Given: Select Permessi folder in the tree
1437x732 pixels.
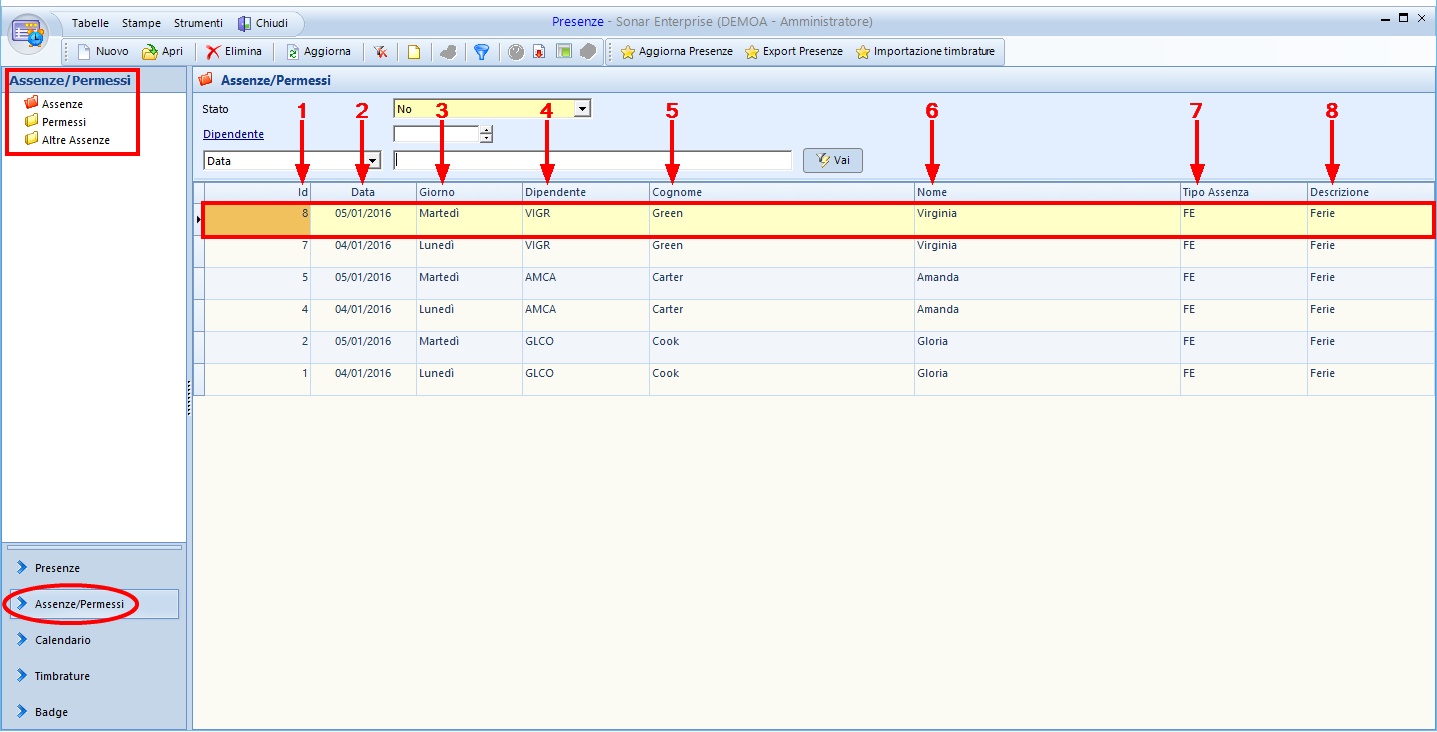Looking at the screenshot, I should pos(63,122).
